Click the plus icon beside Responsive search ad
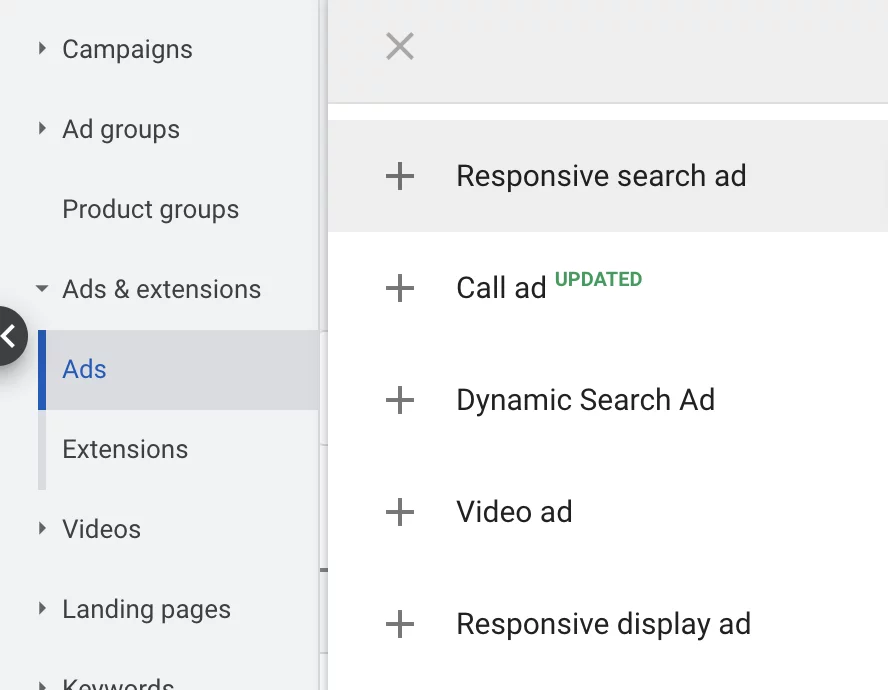 [x=400, y=176]
